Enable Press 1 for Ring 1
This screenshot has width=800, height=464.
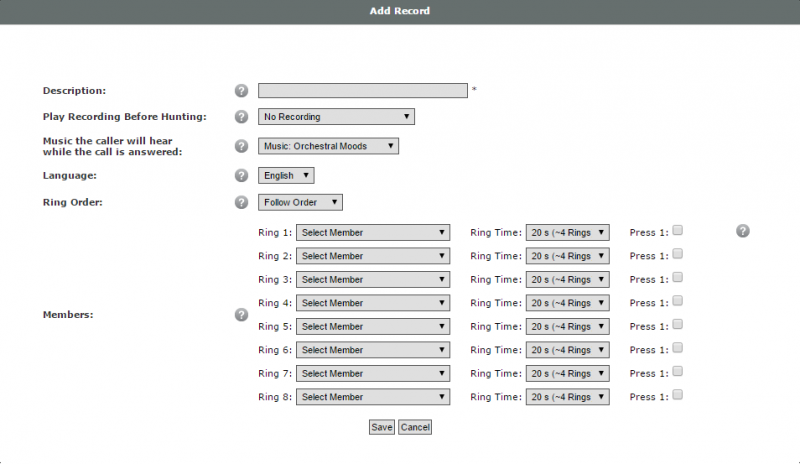[x=678, y=231]
